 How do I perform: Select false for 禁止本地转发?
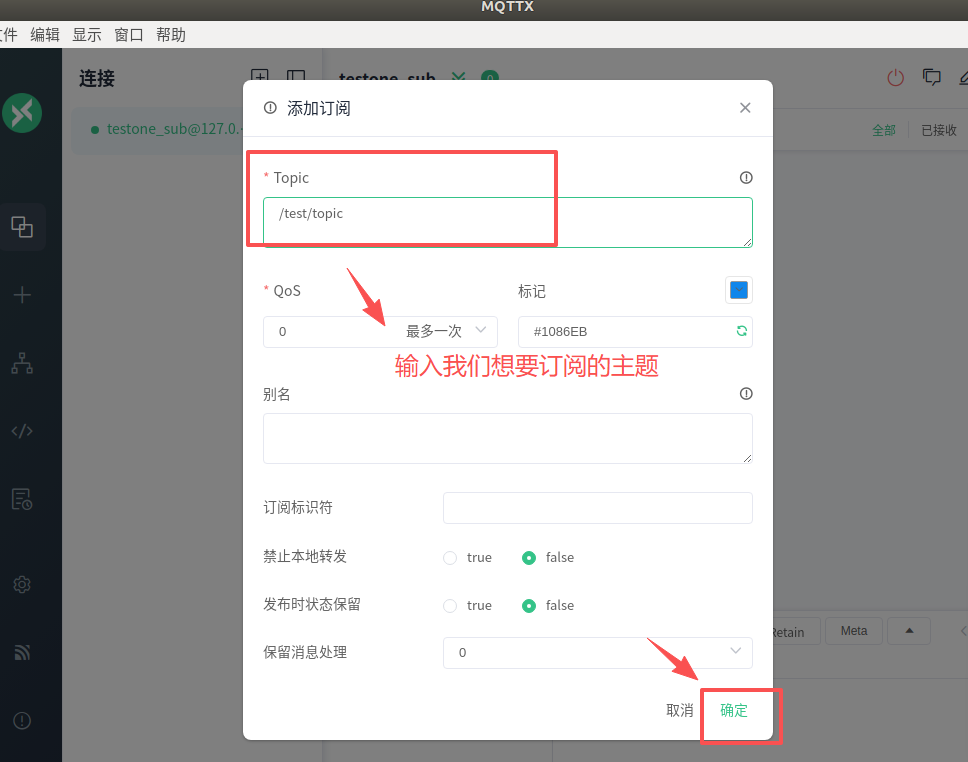(529, 558)
